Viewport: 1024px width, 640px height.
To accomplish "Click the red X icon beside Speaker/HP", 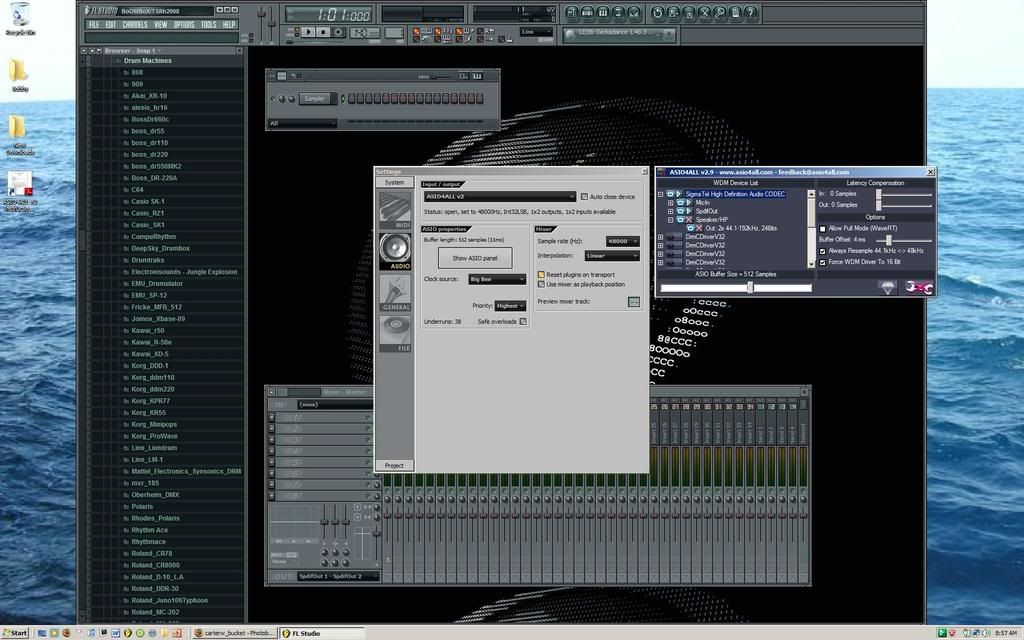I will pos(688,220).
